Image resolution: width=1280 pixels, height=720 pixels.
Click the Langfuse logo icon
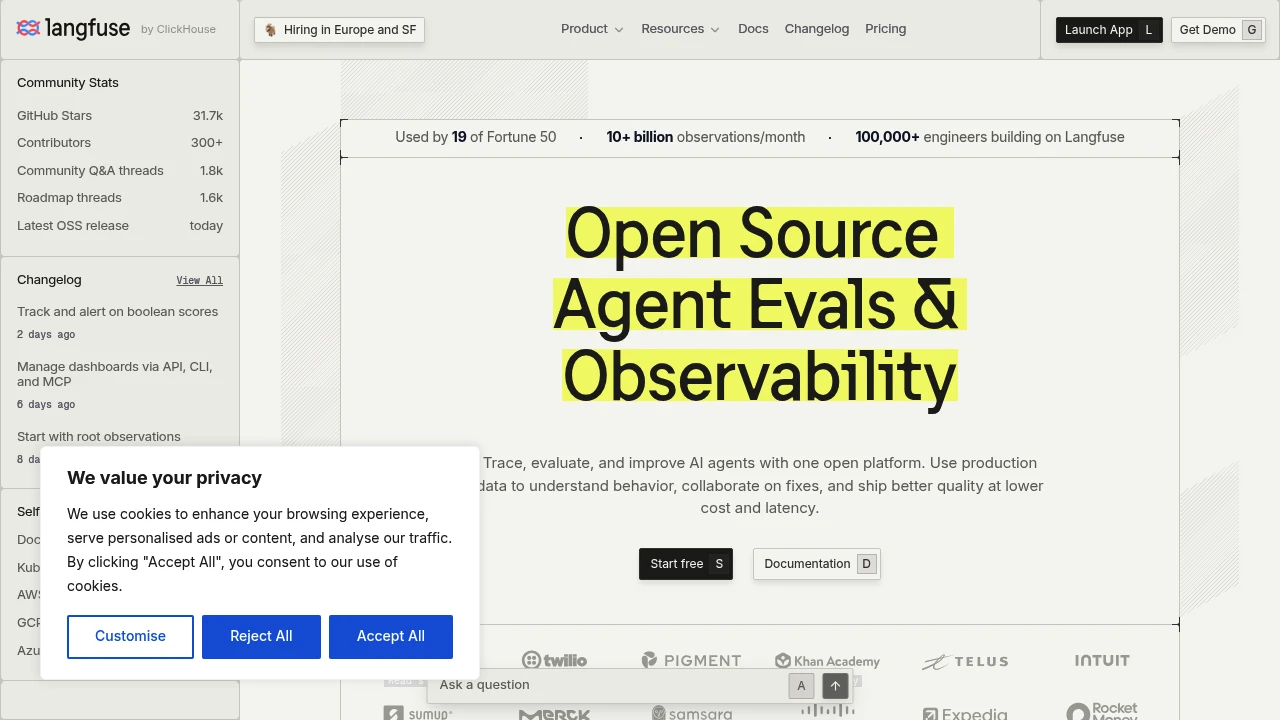(28, 29)
